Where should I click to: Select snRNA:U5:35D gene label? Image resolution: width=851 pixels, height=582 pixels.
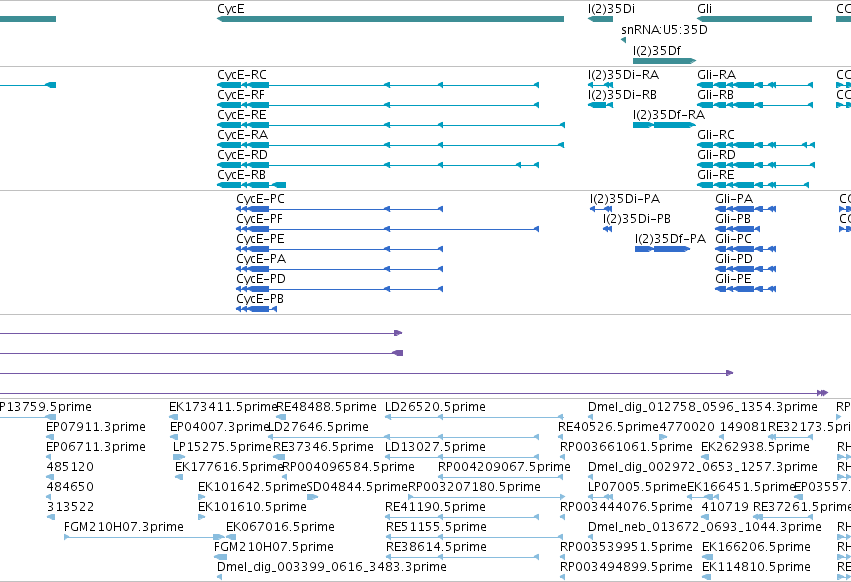tap(664, 30)
